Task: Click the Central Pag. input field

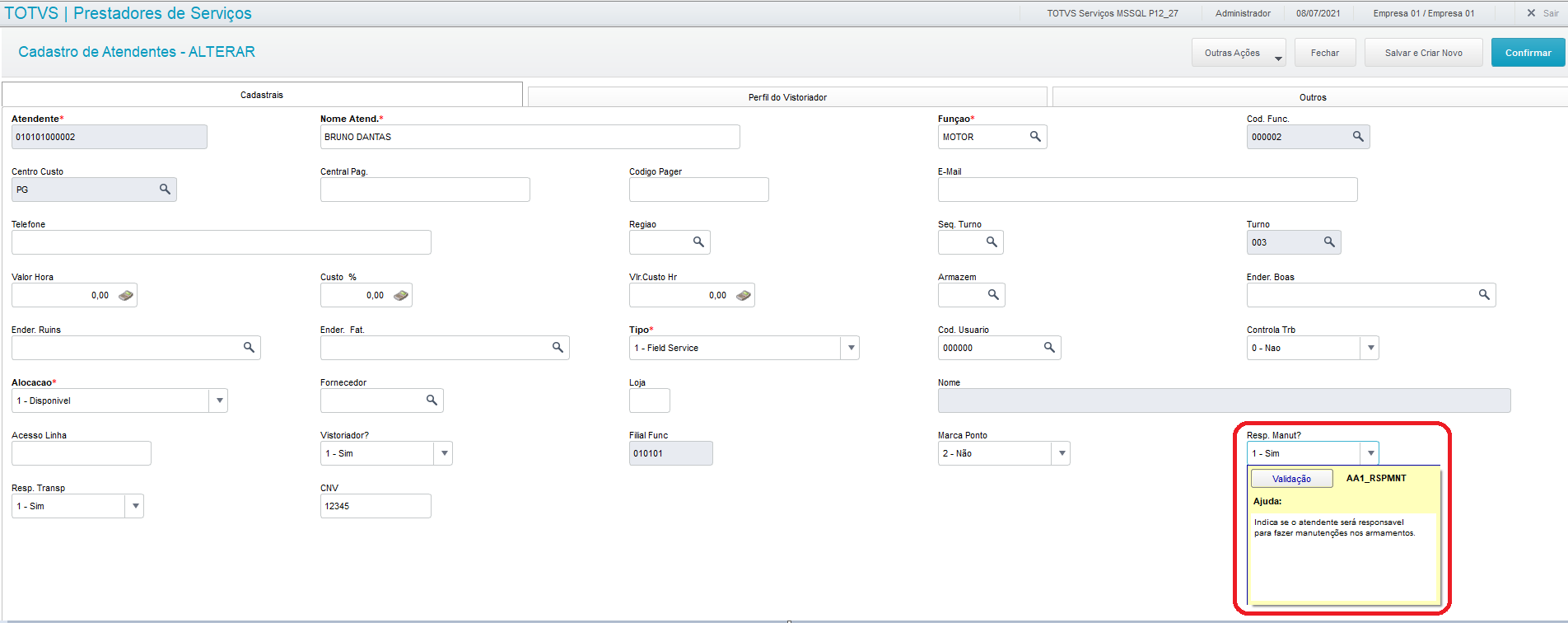Action: pyautogui.click(x=425, y=190)
